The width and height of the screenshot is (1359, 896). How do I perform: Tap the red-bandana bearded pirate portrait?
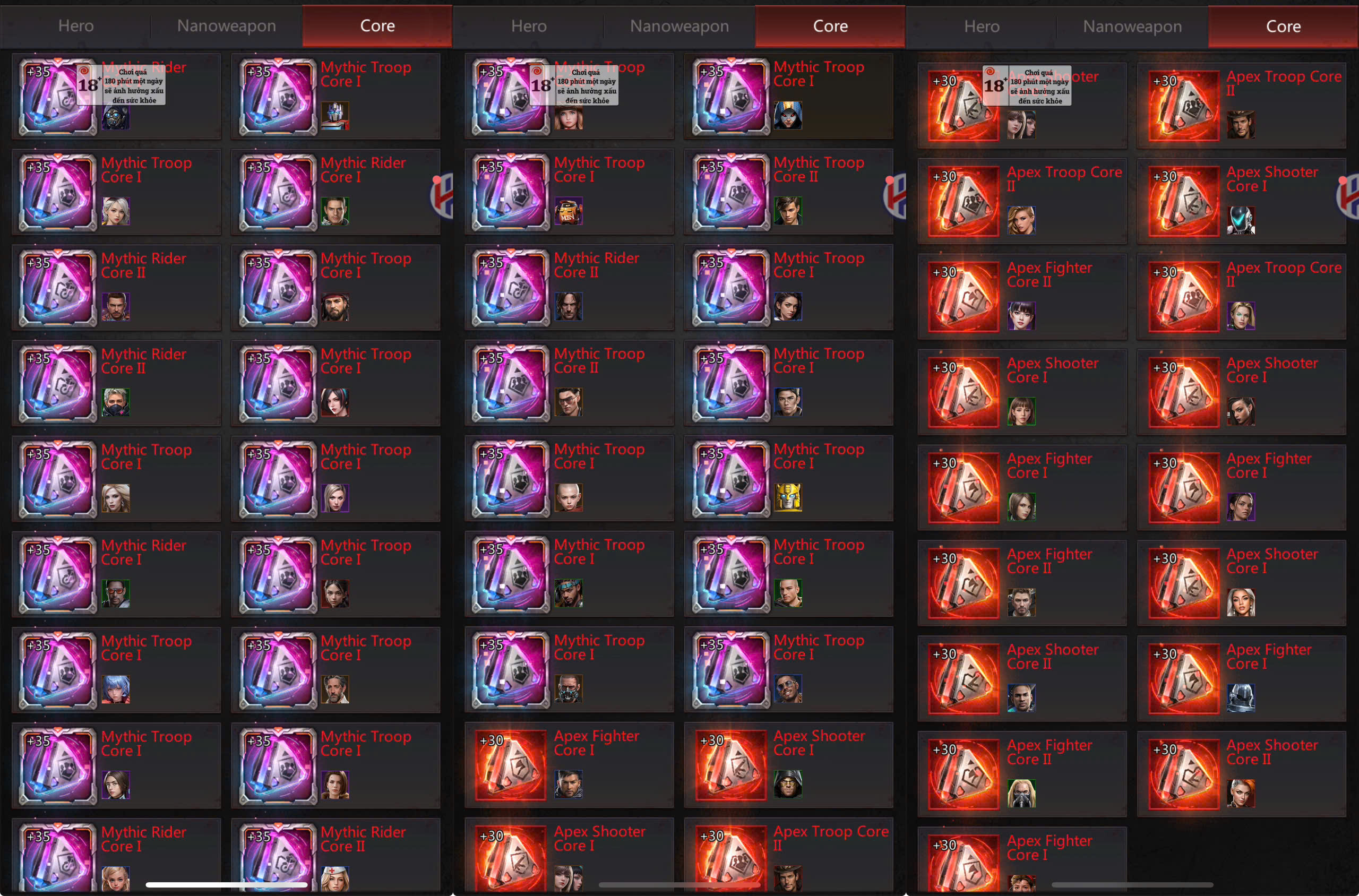coord(335,307)
